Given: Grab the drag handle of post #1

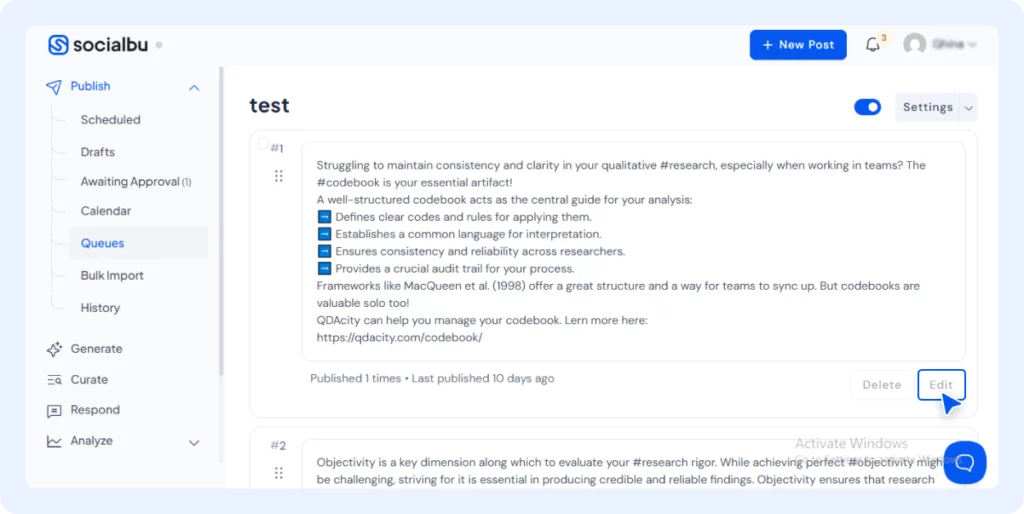Looking at the screenshot, I should pos(279,176).
